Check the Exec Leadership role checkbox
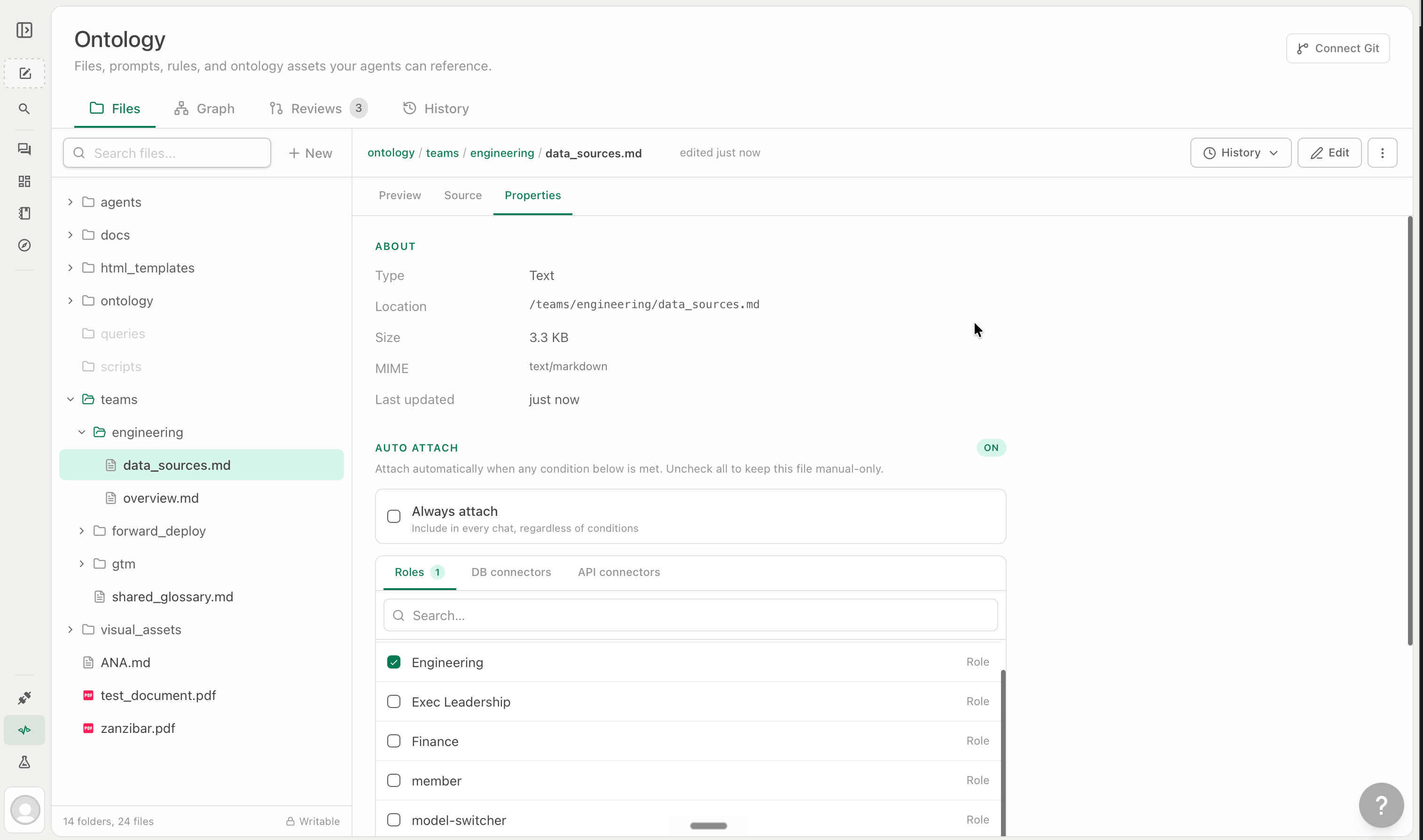Screen dimensions: 1423x840 394,702
